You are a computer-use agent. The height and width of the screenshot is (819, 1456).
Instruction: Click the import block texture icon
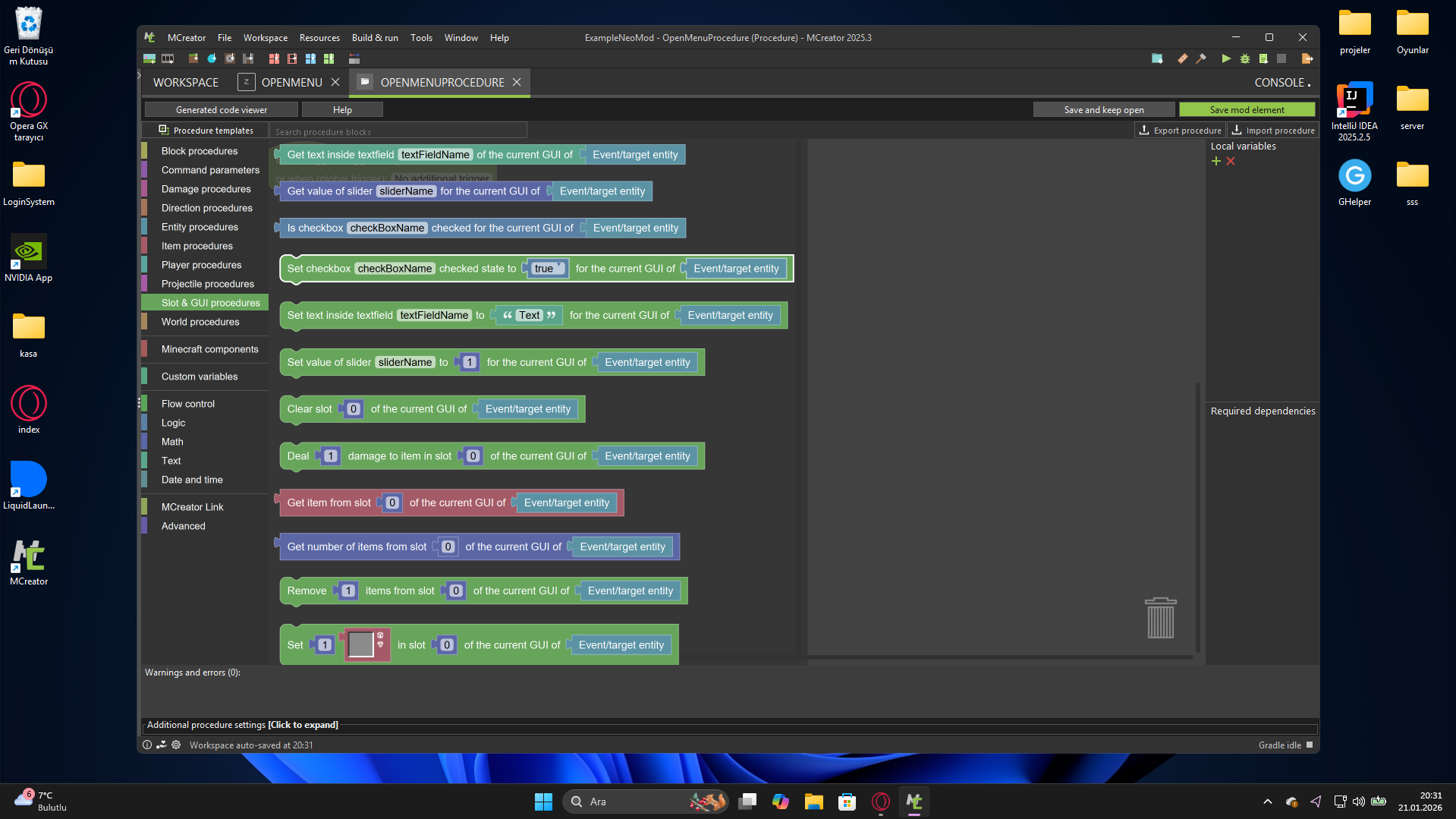pyautogui.click(x=193, y=58)
